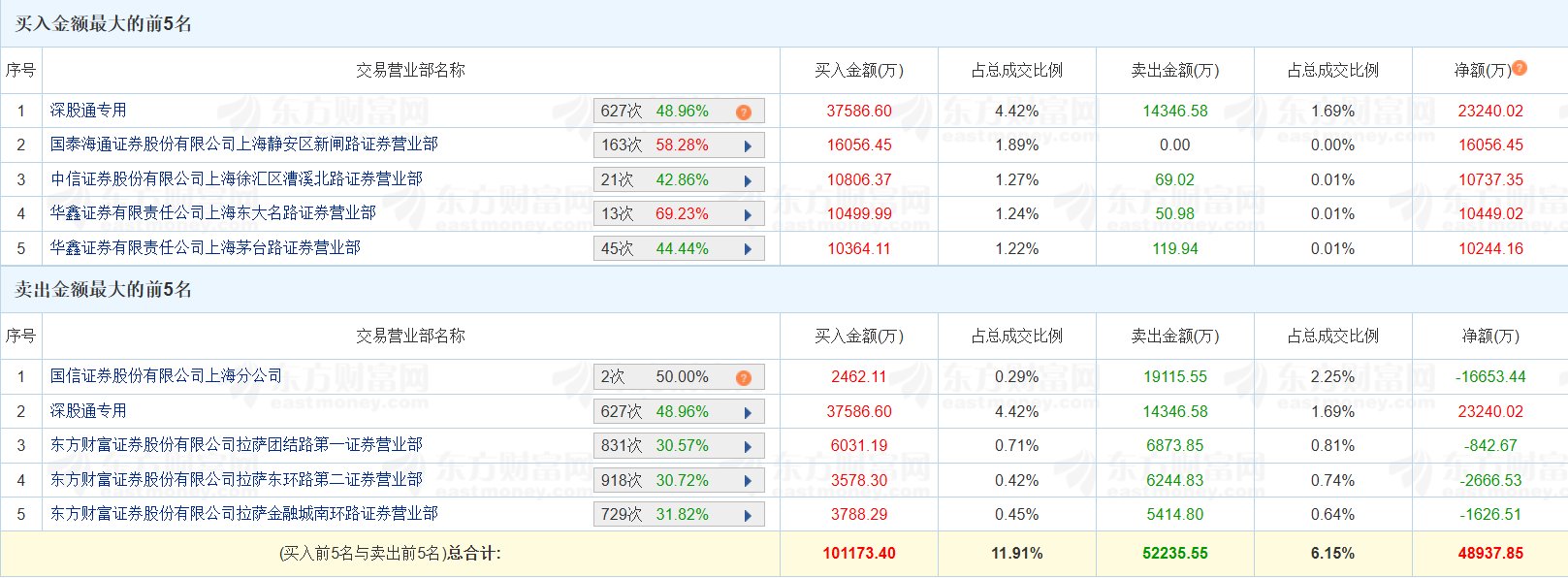Viewport: 1568px width, 578px height.
Task: Click arrow icon in 拉萨金融城南环路 729次 box
Action: [748, 516]
